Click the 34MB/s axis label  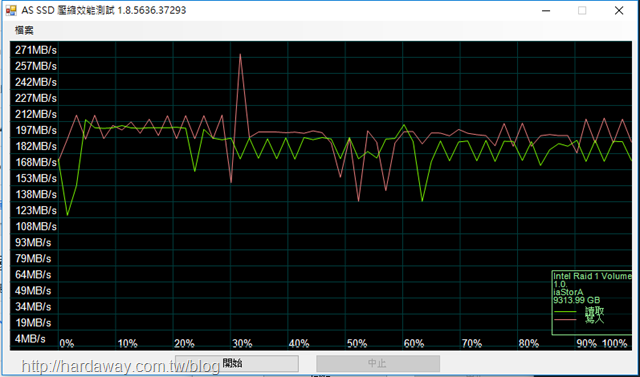pyautogui.click(x=33, y=307)
